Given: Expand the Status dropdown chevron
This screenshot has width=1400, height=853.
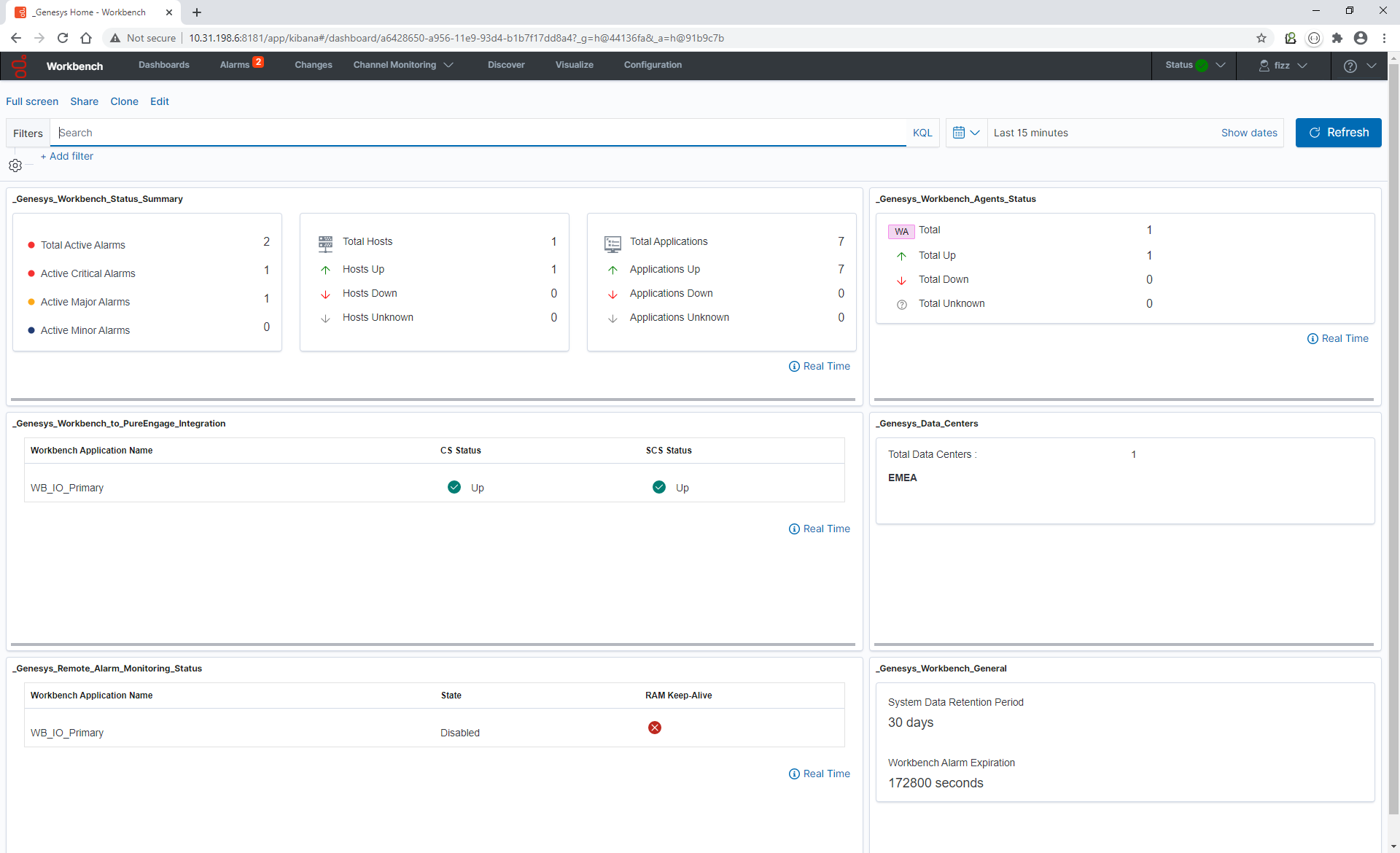Looking at the screenshot, I should (1220, 65).
